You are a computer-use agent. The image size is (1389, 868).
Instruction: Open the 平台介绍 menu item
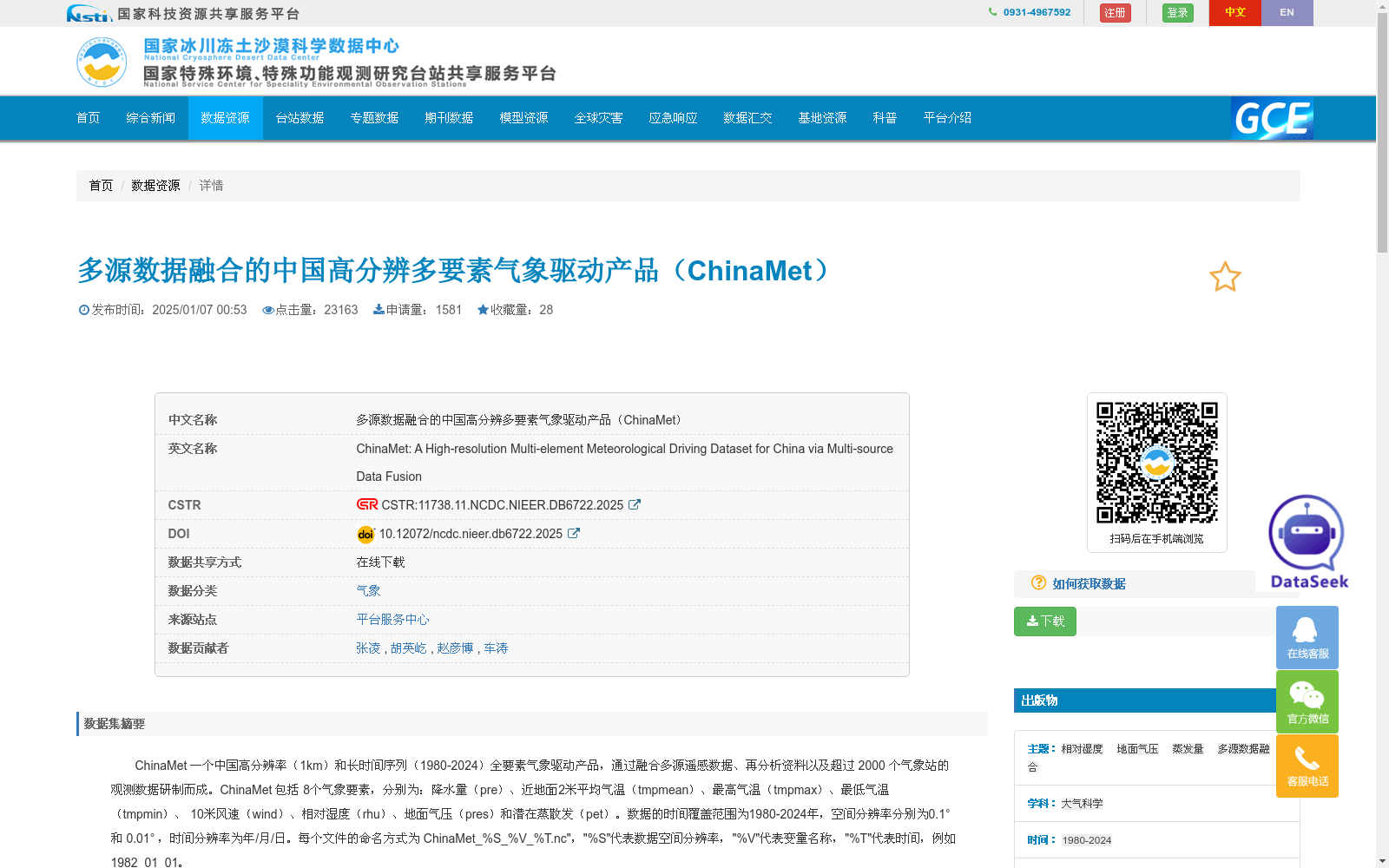tap(948, 118)
